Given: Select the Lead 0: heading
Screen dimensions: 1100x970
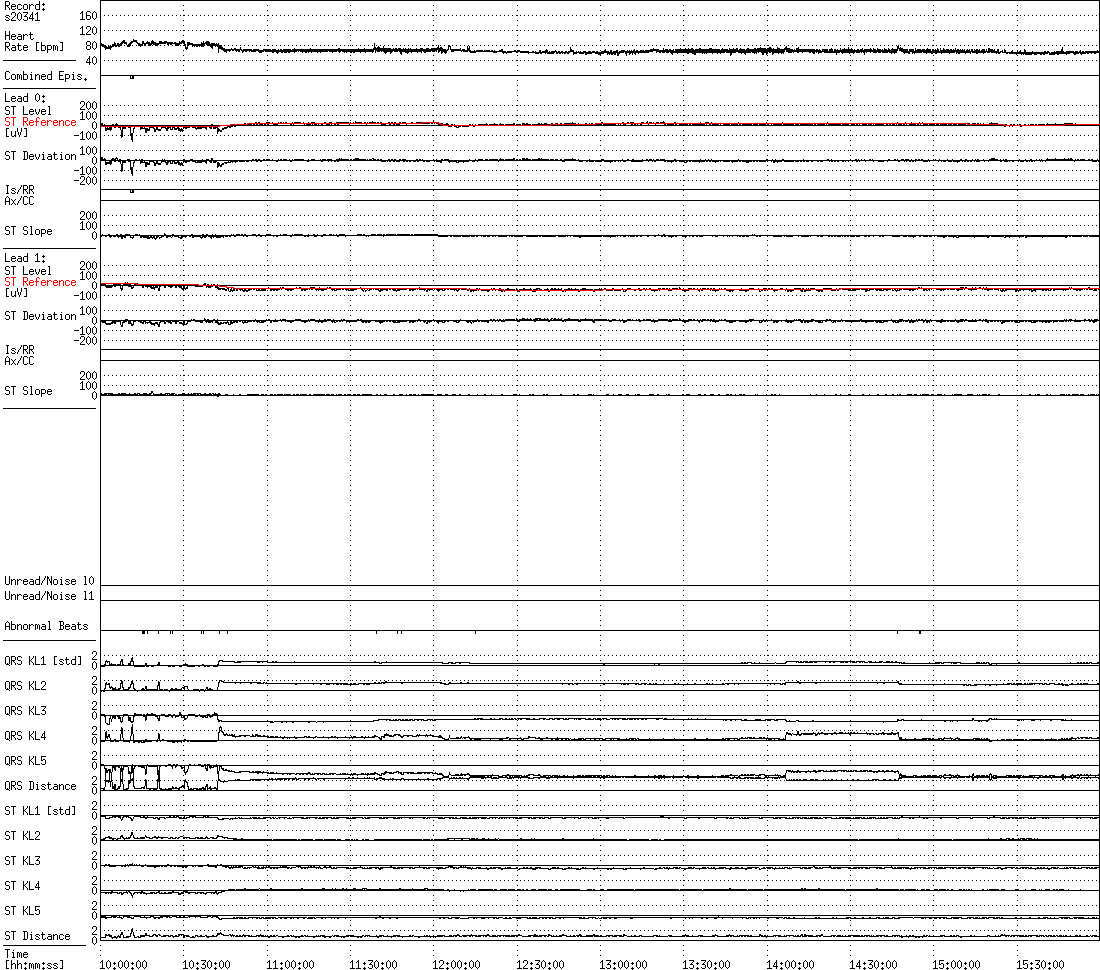Looking at the screenshot, I should [x=25, y=98].
